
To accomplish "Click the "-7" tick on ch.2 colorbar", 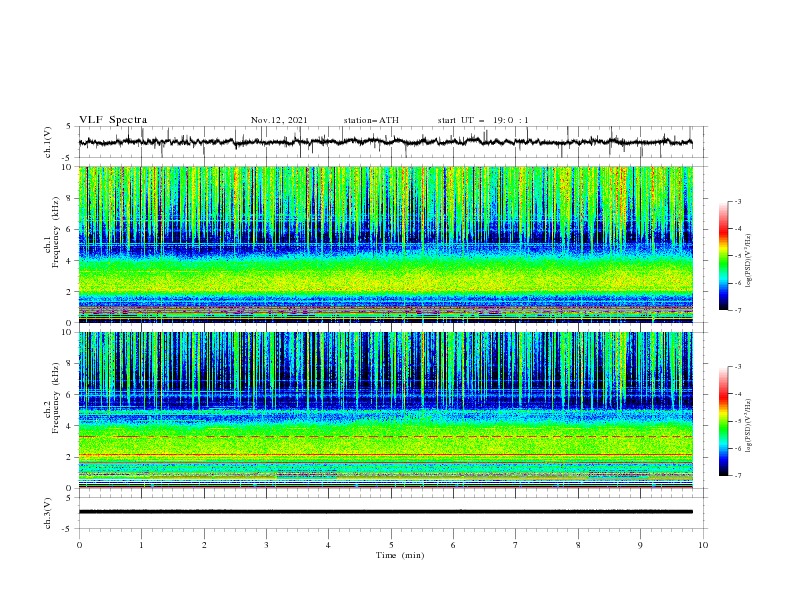I will tap(737, 476).
